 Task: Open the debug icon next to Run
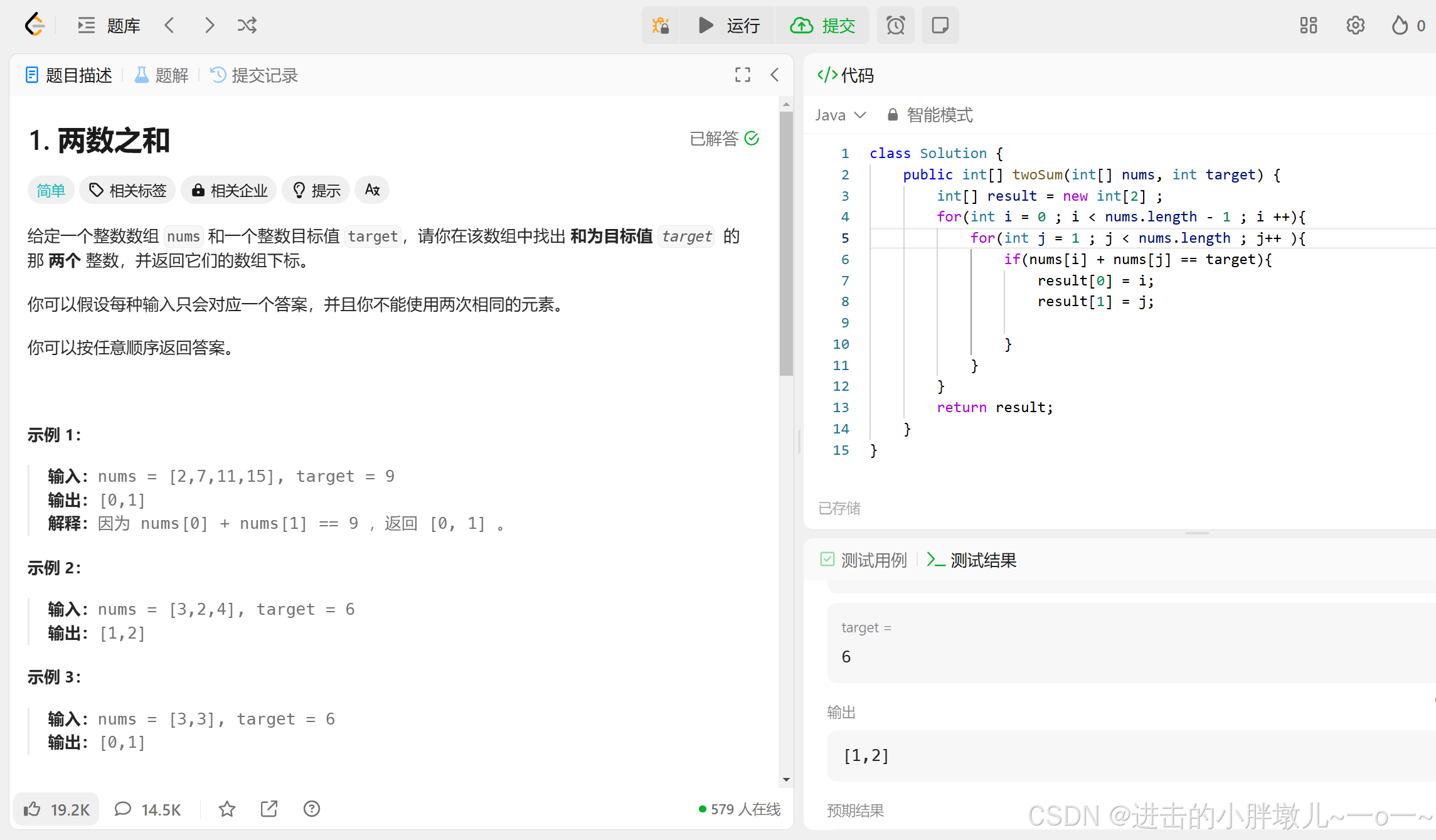coord(661,25)
